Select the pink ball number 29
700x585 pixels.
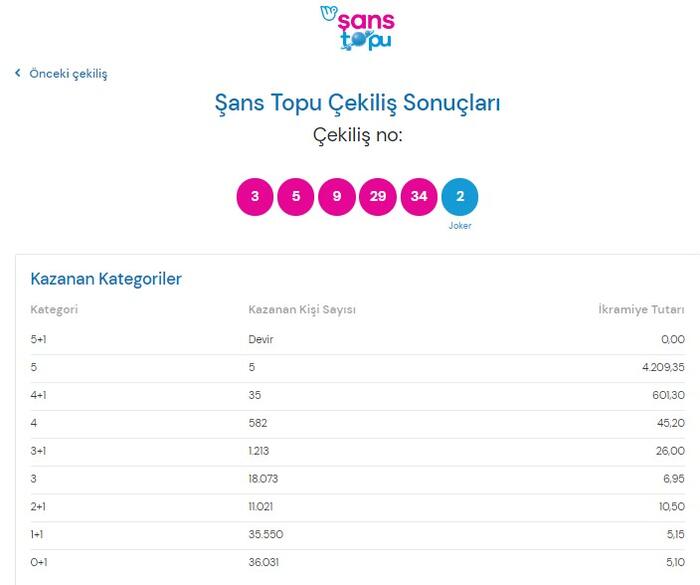coord(378,196)
